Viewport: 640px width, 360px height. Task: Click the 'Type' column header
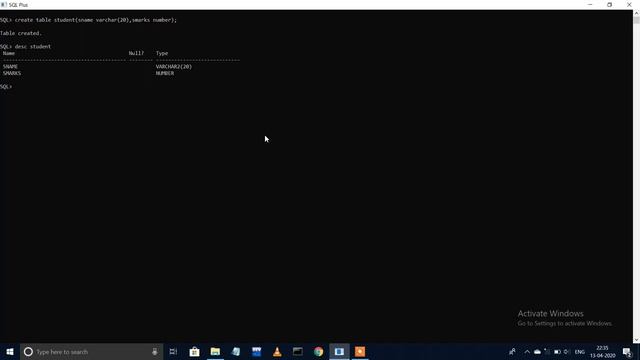click(162, 53)
